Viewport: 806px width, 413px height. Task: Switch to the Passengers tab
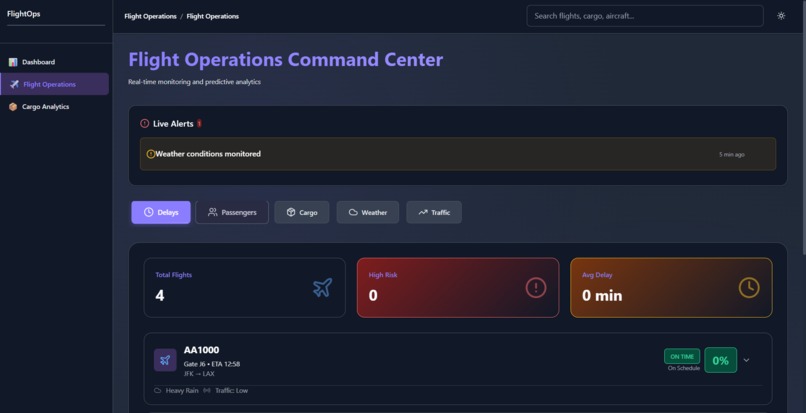(x=232, y=212)
